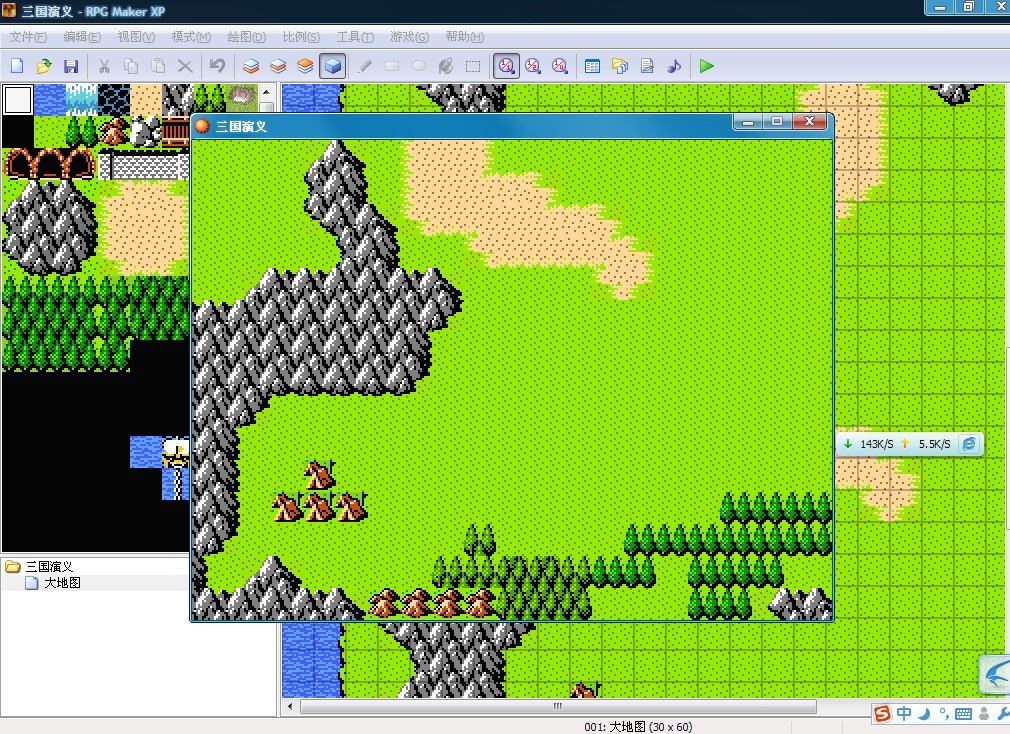The height and width of the screenshot is (734, 1010).
Task: Select the Ellipse drawing tool
Action: [419, 66]
